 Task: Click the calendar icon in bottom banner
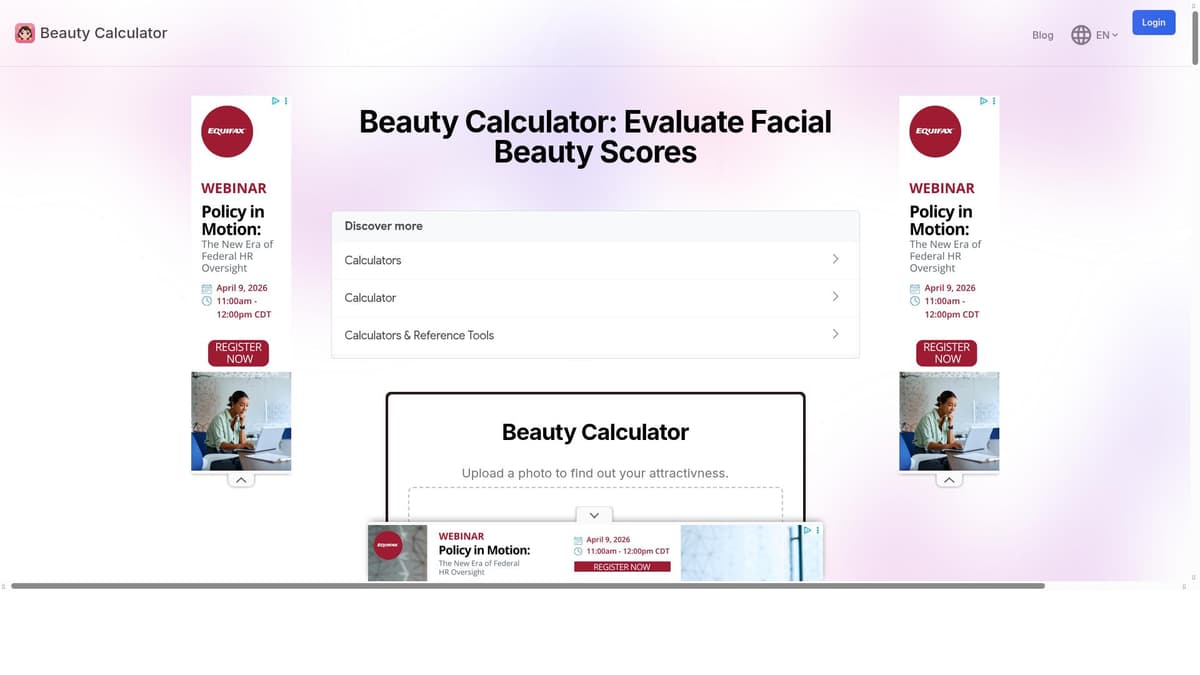pyautogui.click(x=578, y=540)
